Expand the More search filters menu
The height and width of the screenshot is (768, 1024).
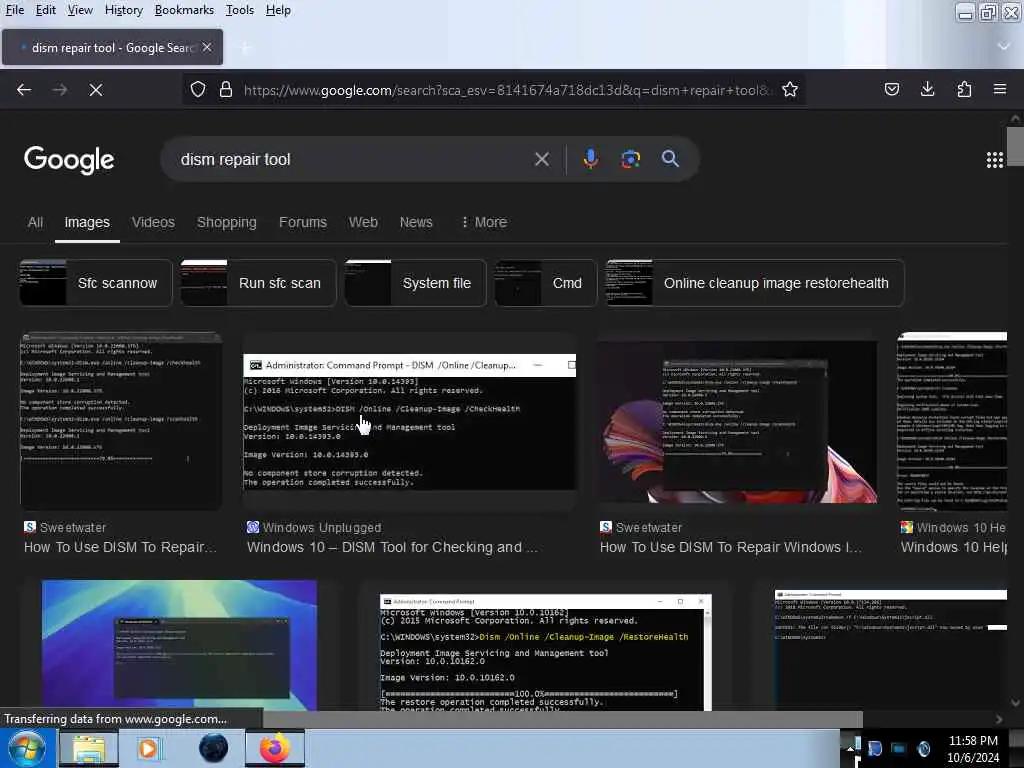click(x=484, y=222)
